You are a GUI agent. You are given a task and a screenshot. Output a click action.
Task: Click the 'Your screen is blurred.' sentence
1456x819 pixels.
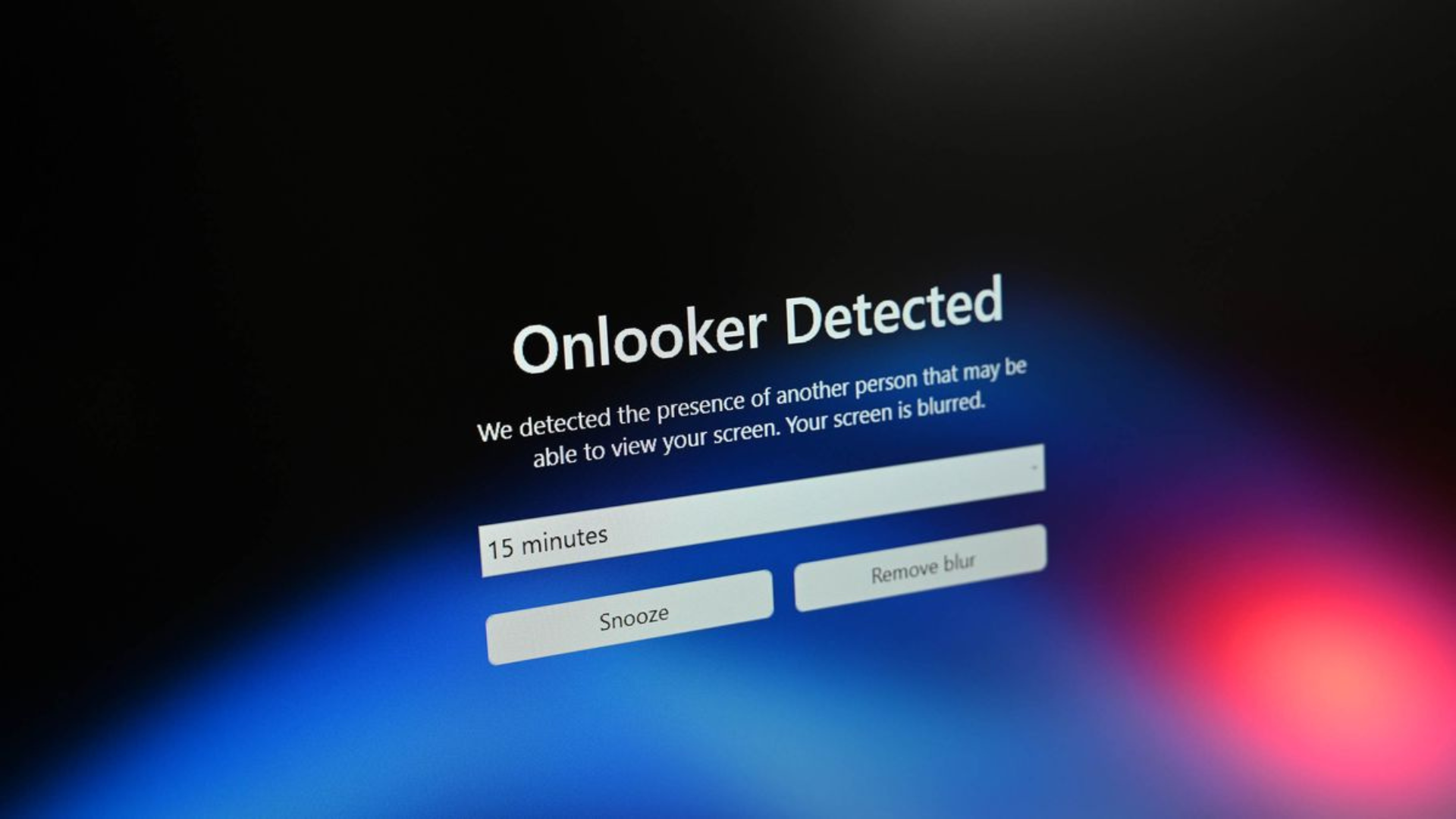click(x=885, y=414)
